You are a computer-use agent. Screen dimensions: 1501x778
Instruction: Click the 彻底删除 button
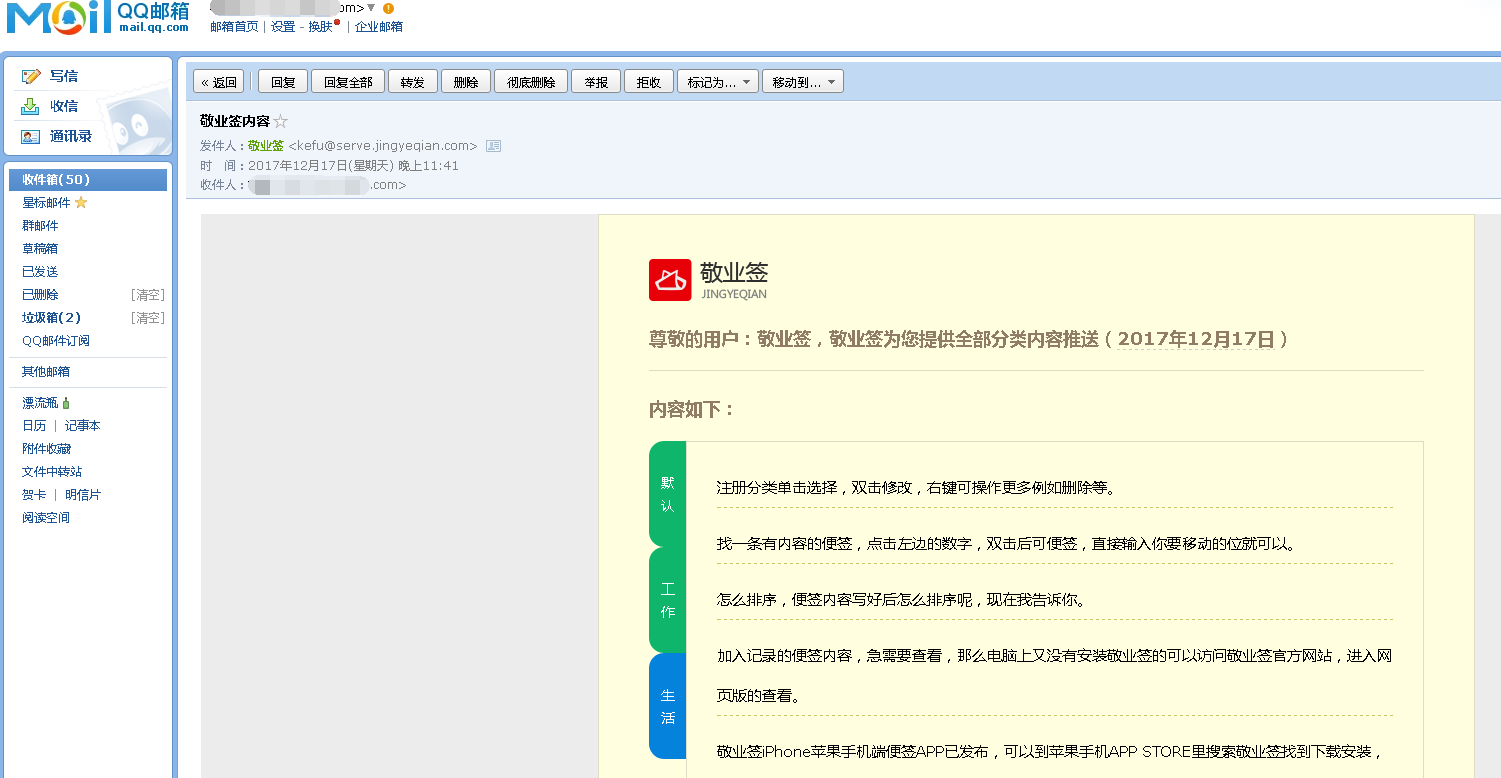(x=531, y=82)
